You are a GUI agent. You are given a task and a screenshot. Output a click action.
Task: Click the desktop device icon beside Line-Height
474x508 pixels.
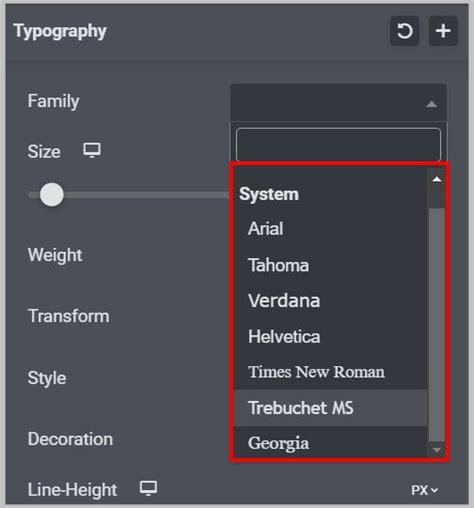(x=148, y=489)
